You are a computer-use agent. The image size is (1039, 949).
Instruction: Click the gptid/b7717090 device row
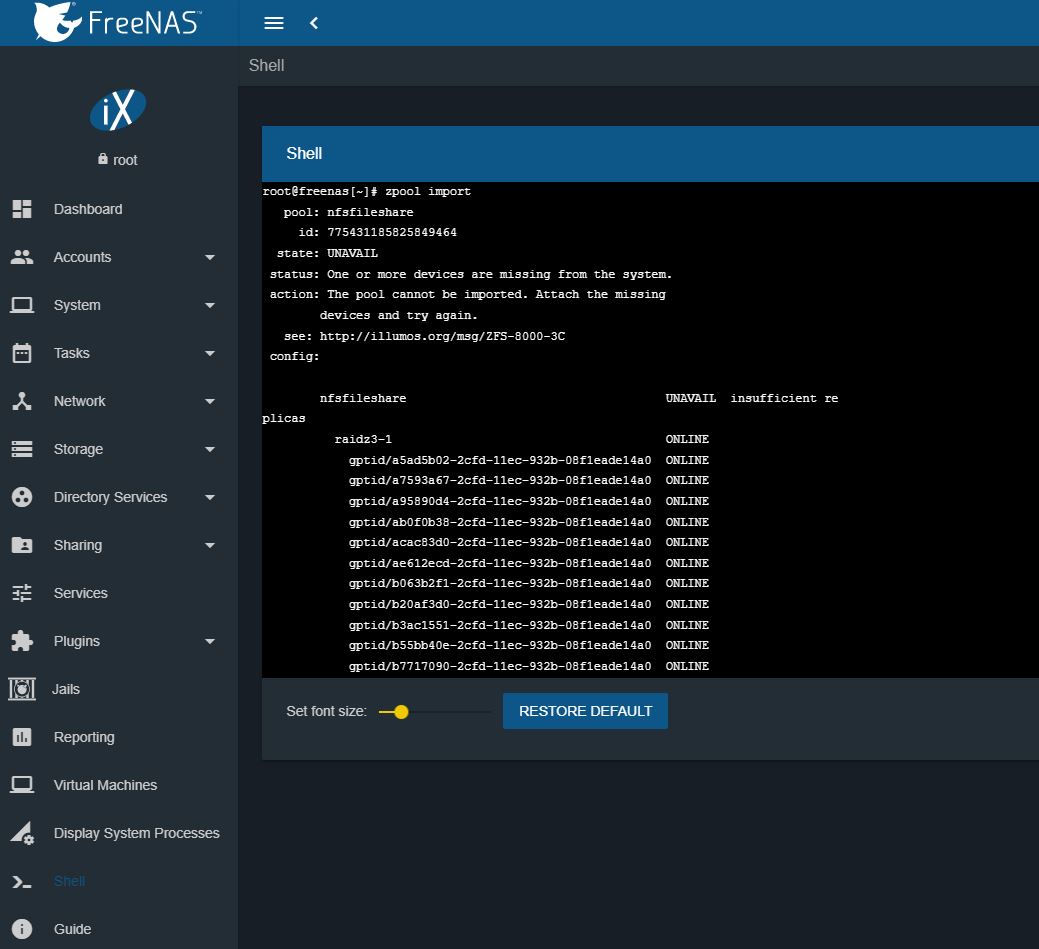[x=529, y=666]
